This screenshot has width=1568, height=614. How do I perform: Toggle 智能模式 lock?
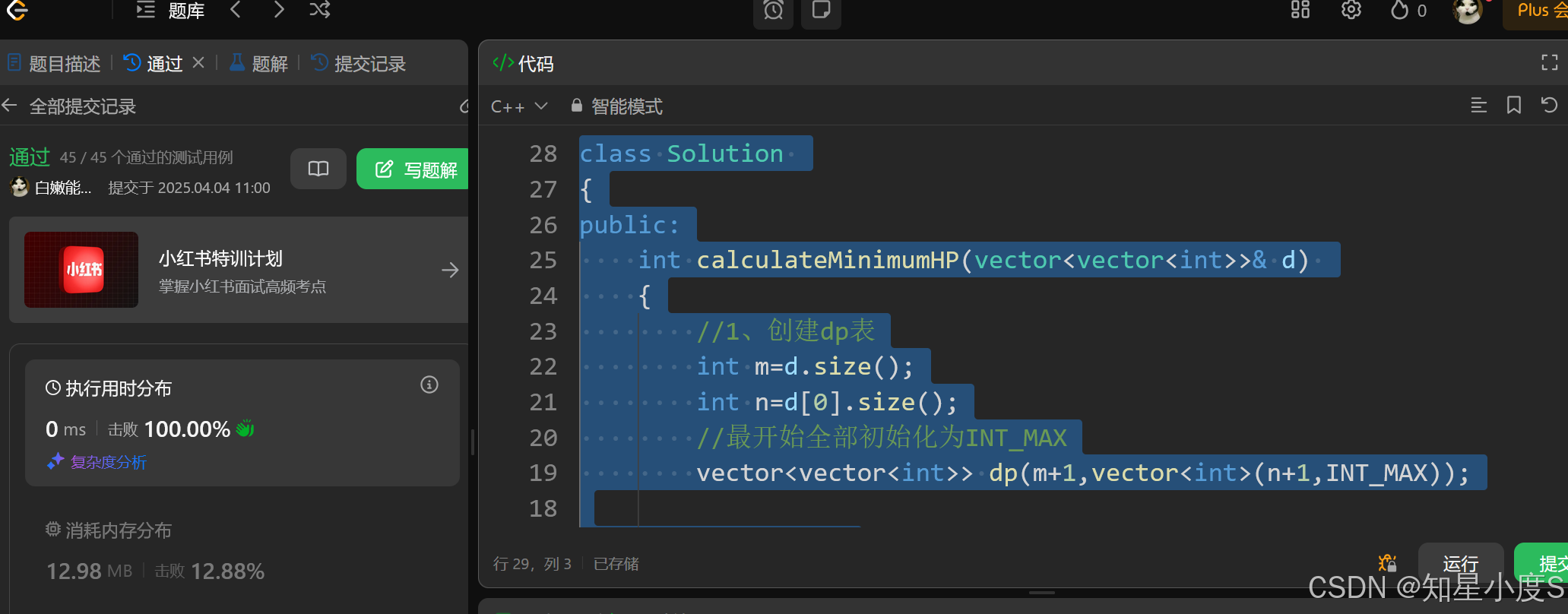(616, 106)
